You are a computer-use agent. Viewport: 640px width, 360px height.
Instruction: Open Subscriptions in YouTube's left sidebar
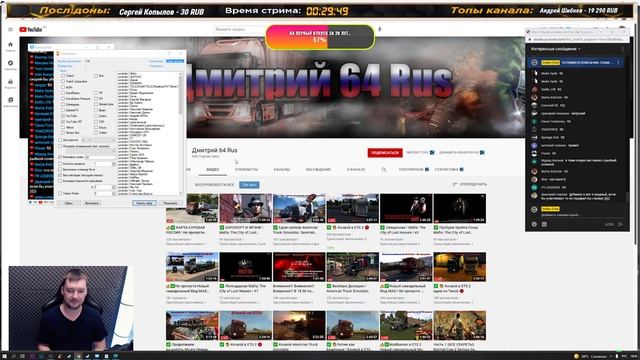(11, 84)
